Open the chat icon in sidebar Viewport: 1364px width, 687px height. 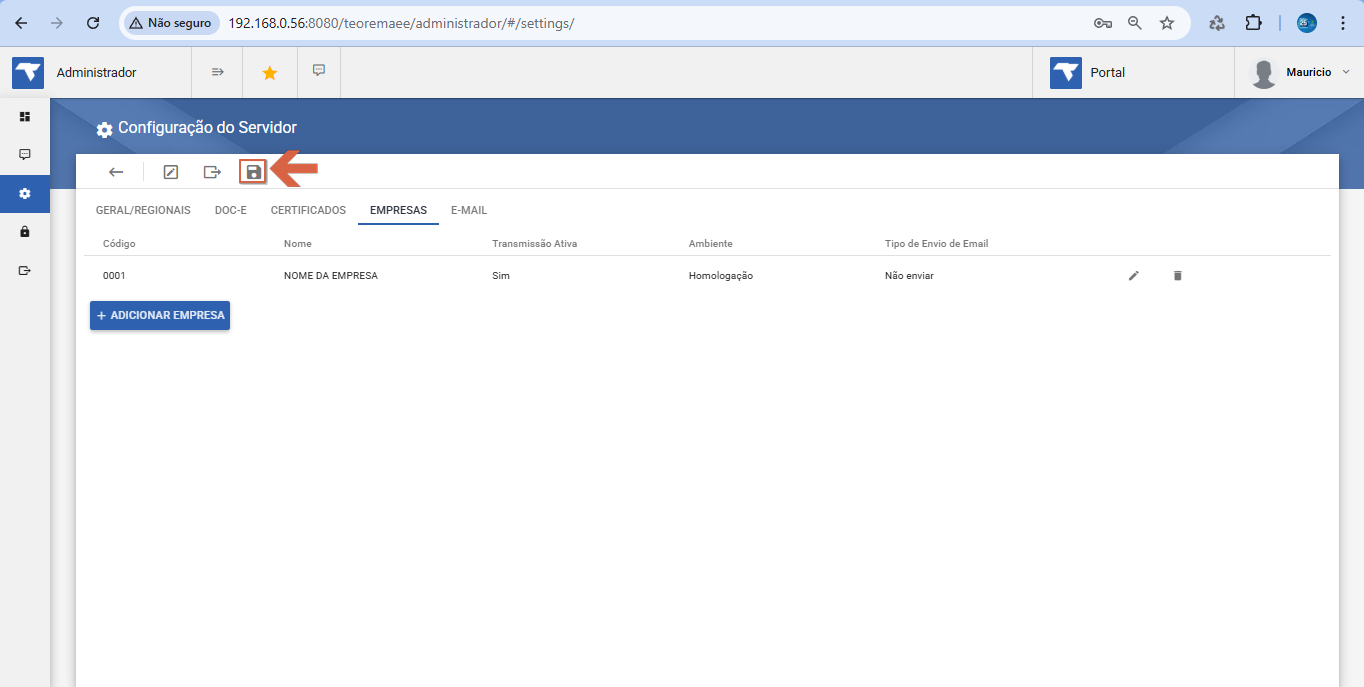point(25,155)
